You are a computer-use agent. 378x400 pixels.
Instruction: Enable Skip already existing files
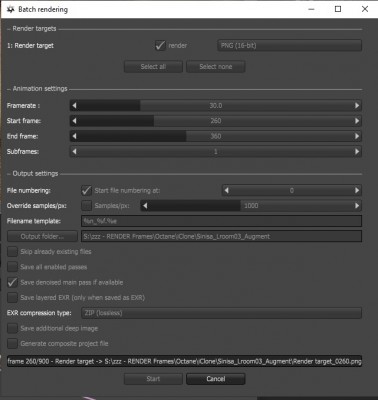point(12,252)
